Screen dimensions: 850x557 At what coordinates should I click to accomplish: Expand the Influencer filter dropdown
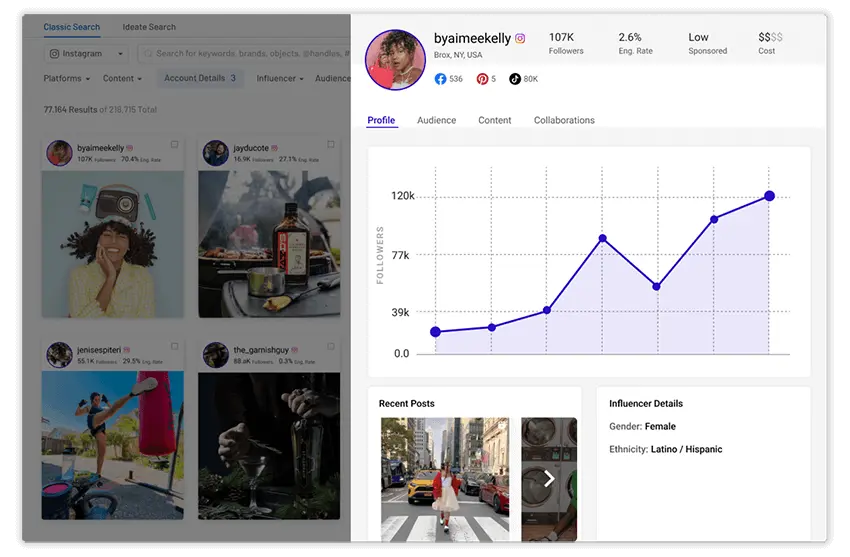280,78
